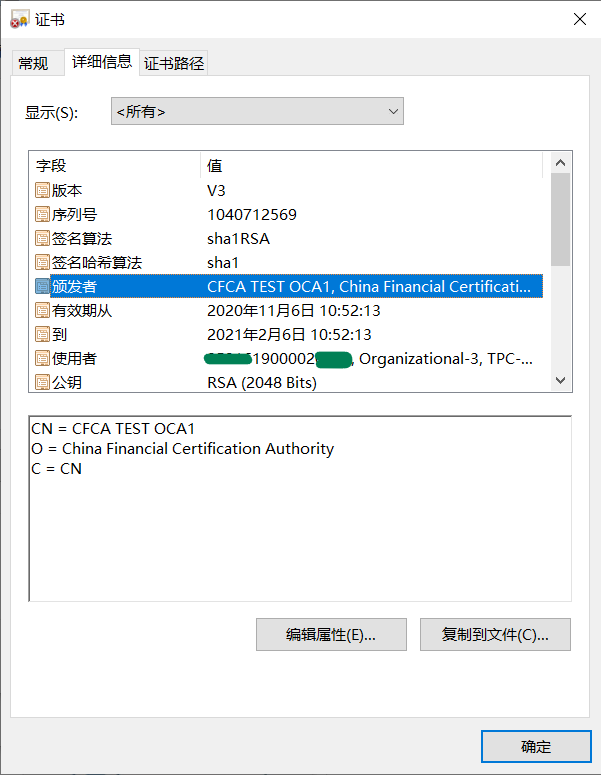The image size is (601, 775).
Task: Click the field list scroll down arrow
Action: [560, 380]
